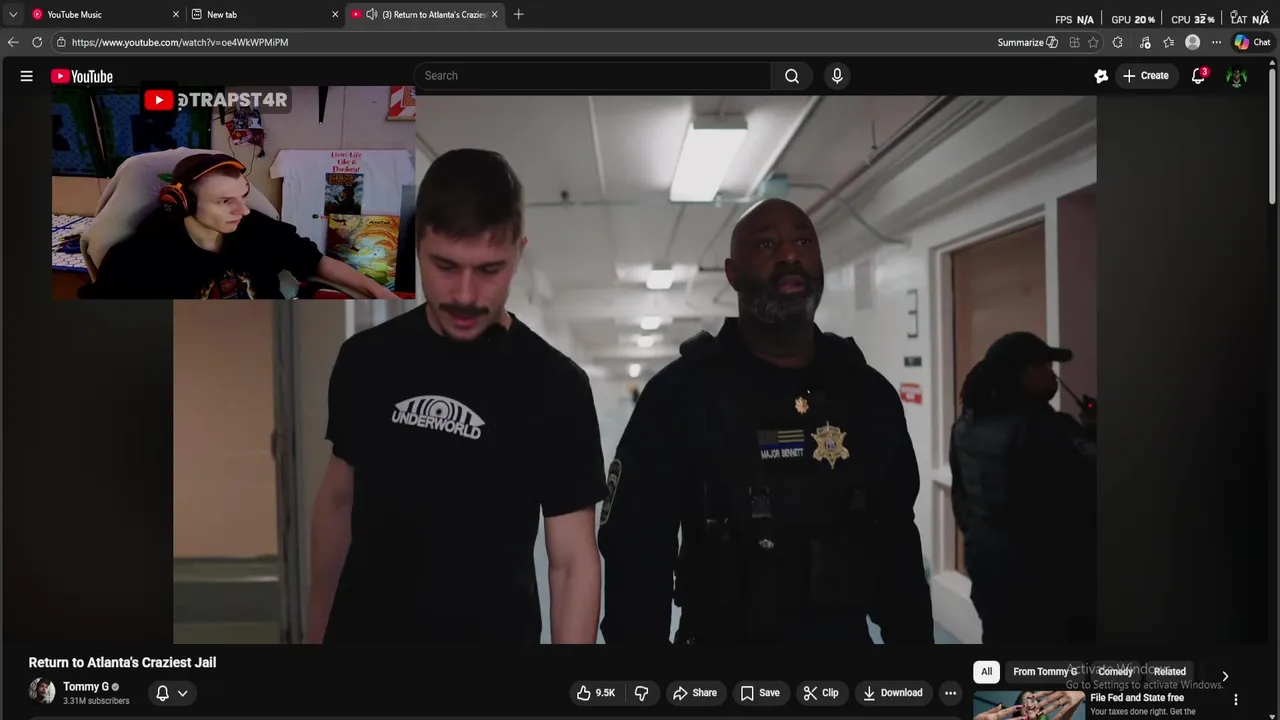Show next filter chips with right arrow
This screenshot has width=1280, height=720.
(1225, 676)
